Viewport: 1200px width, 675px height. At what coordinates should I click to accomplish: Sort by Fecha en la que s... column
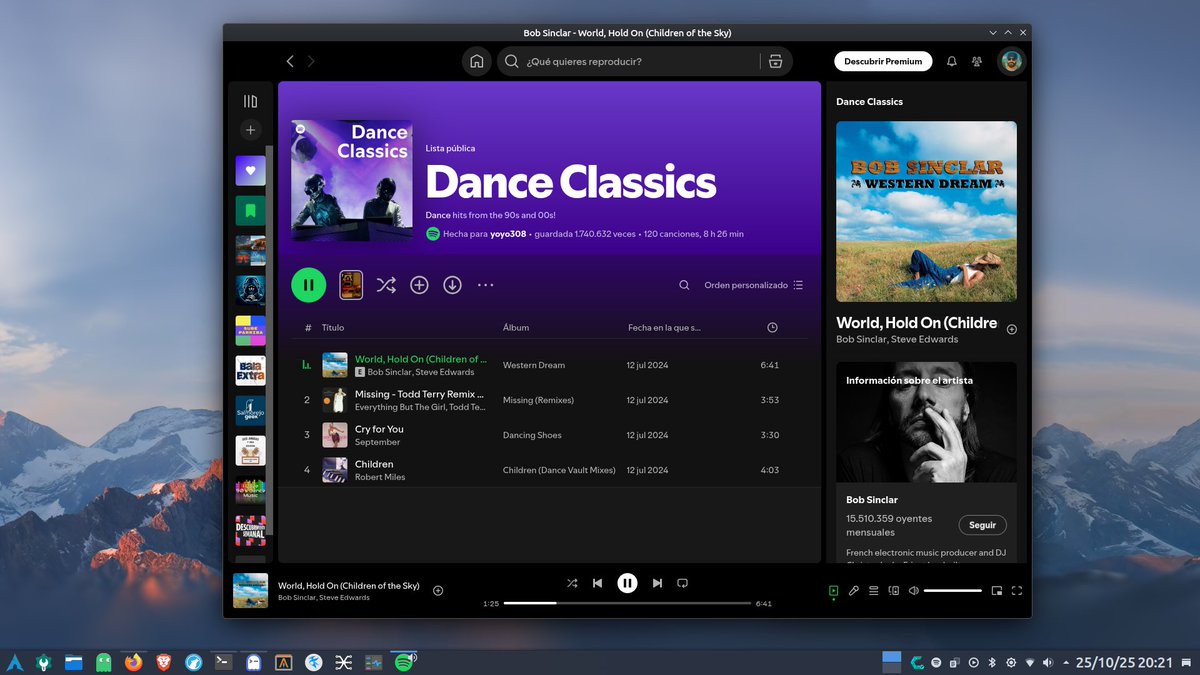pos(664,327)
